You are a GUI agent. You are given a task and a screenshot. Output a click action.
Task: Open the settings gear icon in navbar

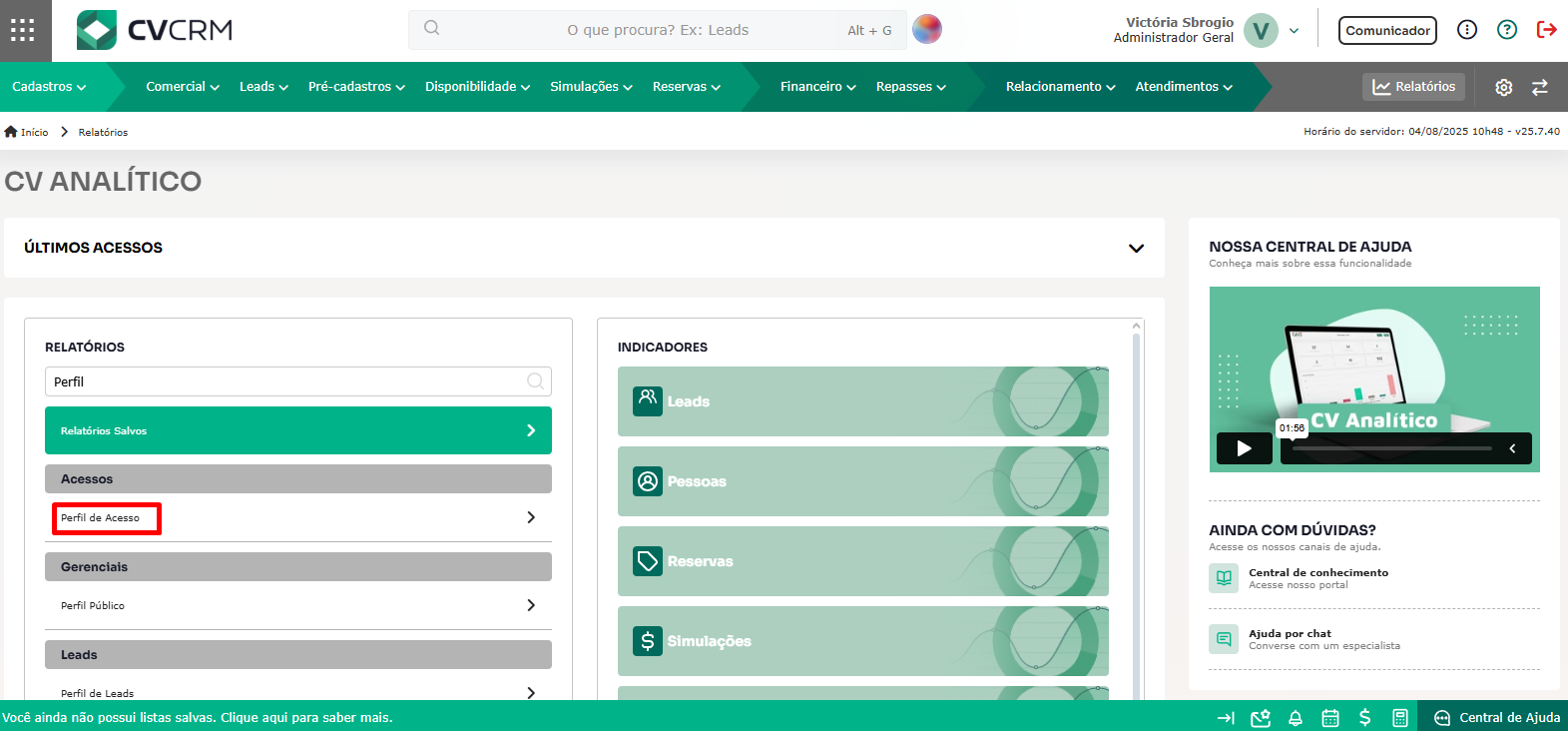(1504, 87)
